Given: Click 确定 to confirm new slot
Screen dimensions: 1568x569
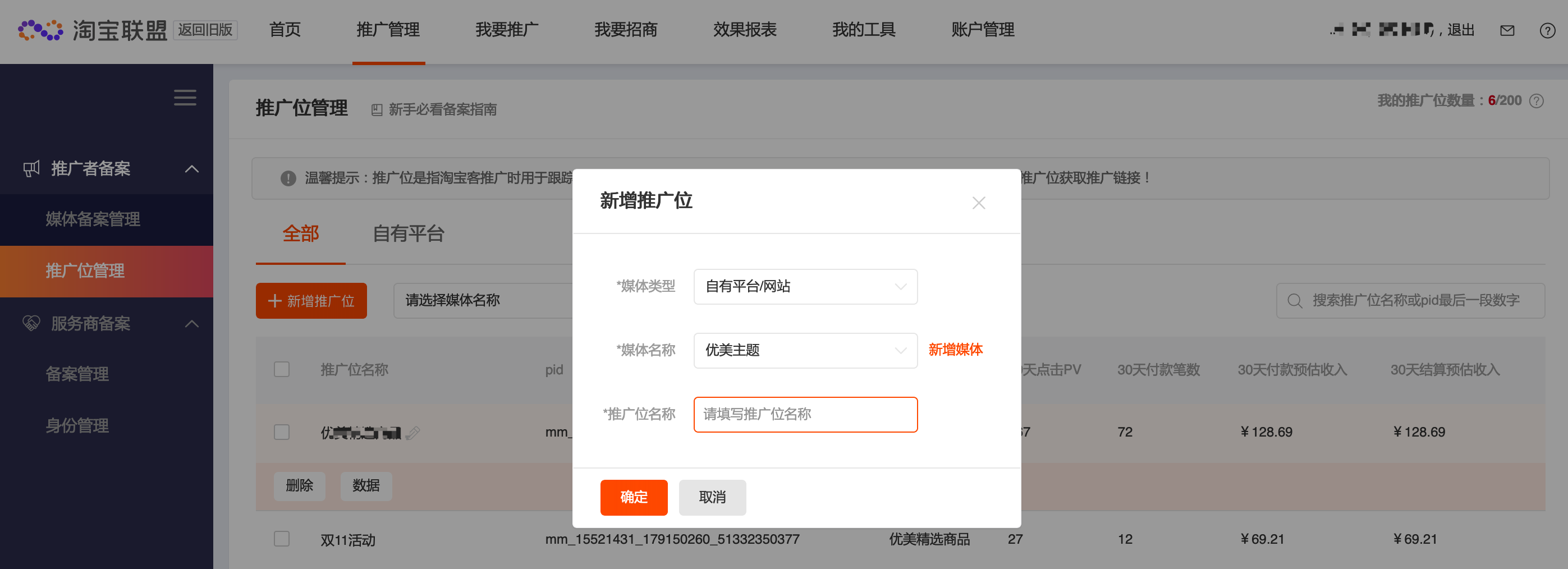Looking at the screenshot, I should pyautogui.click(x=634, y=497).
